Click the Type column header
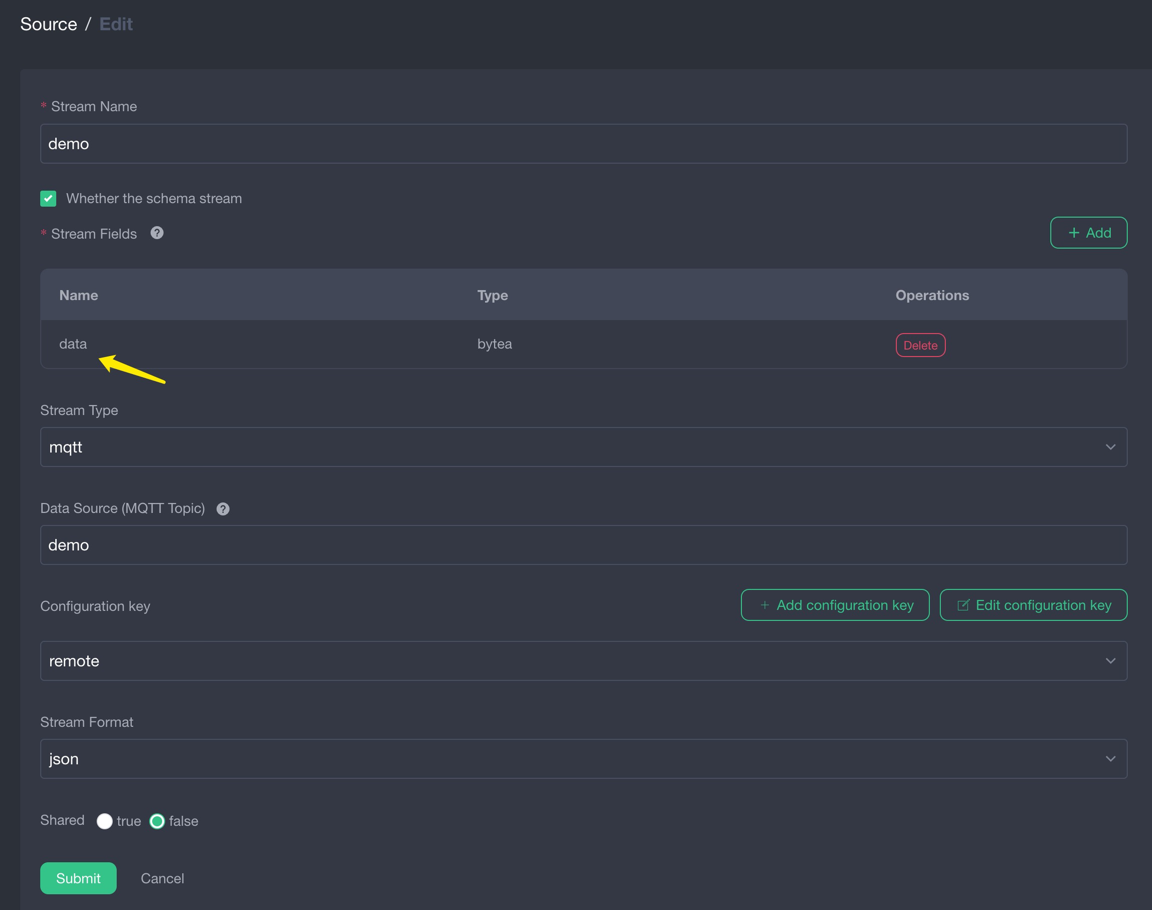Viewport: 1152px width, 910px height. coord(492,295)
